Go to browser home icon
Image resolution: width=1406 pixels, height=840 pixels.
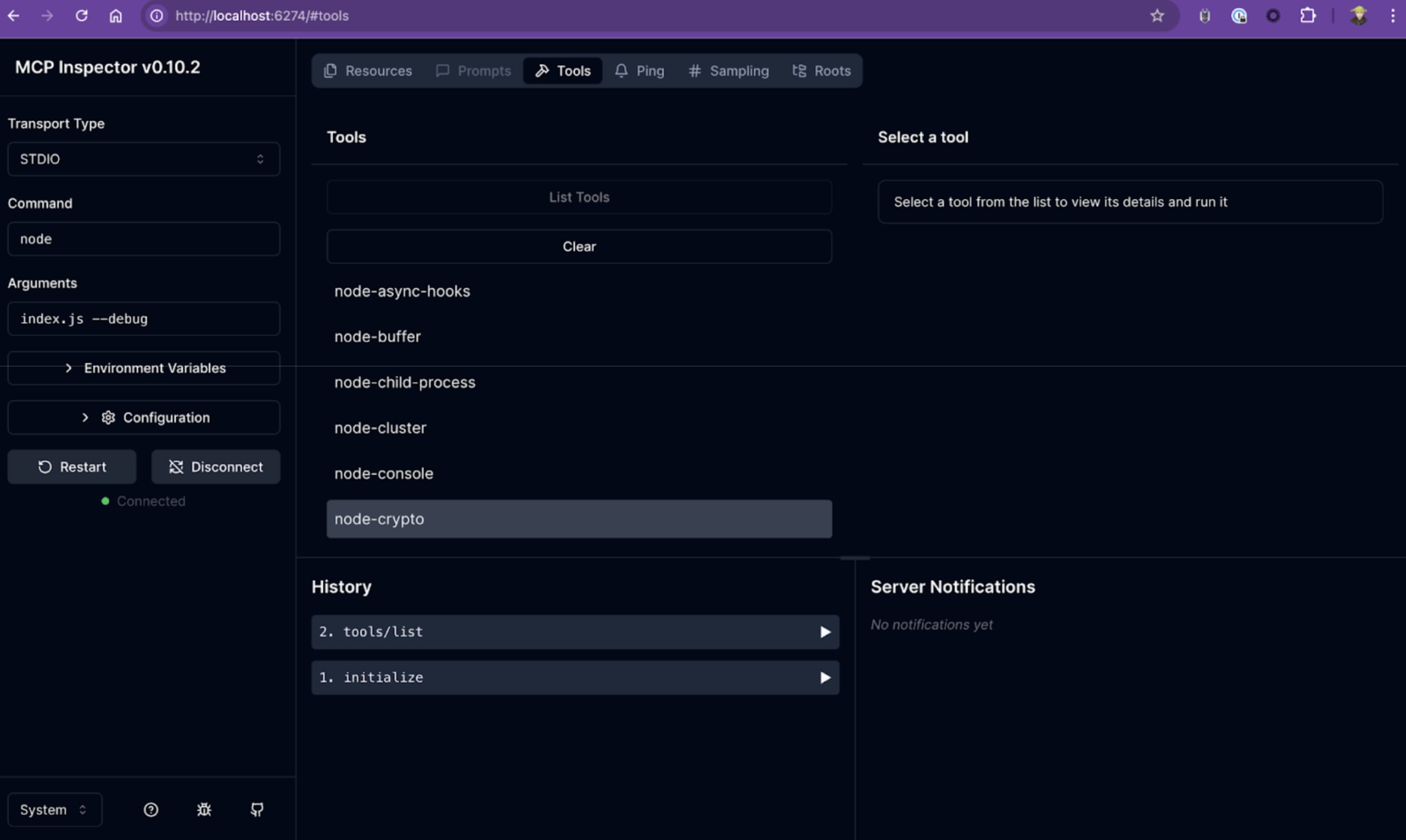click(x=115, y=16)
